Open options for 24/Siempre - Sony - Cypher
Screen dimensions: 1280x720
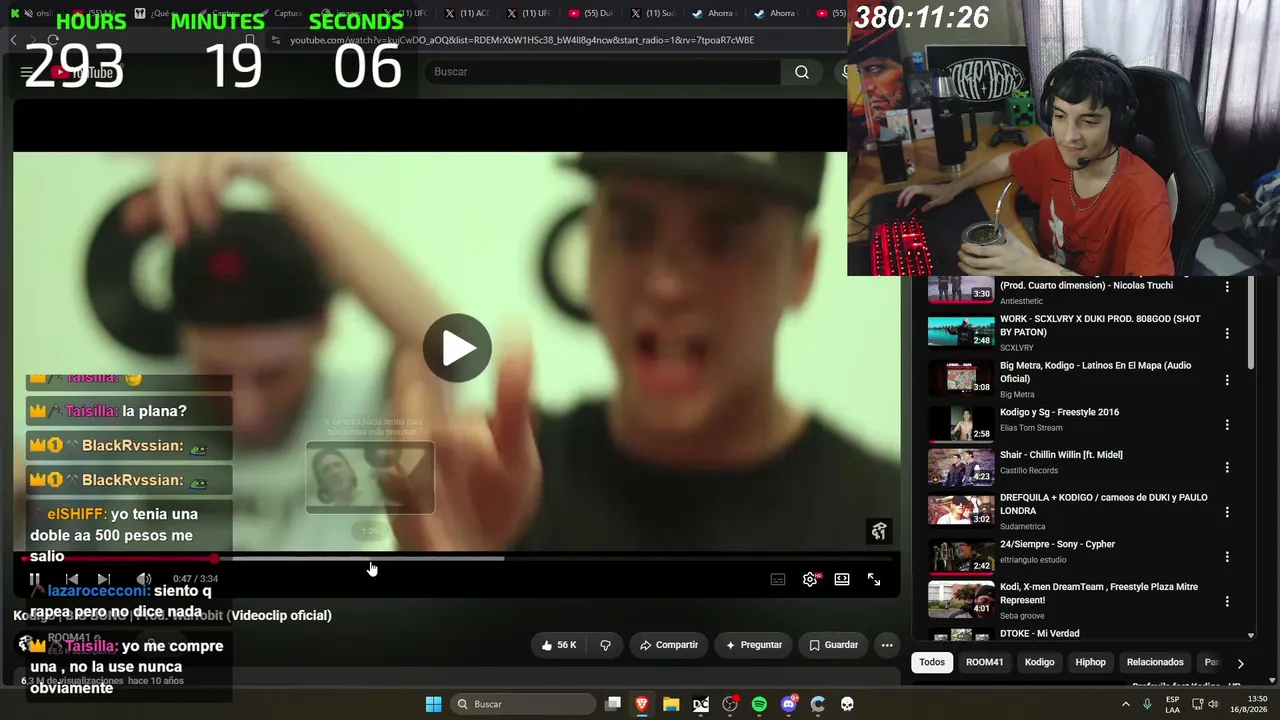click(x=1227, y=557)
